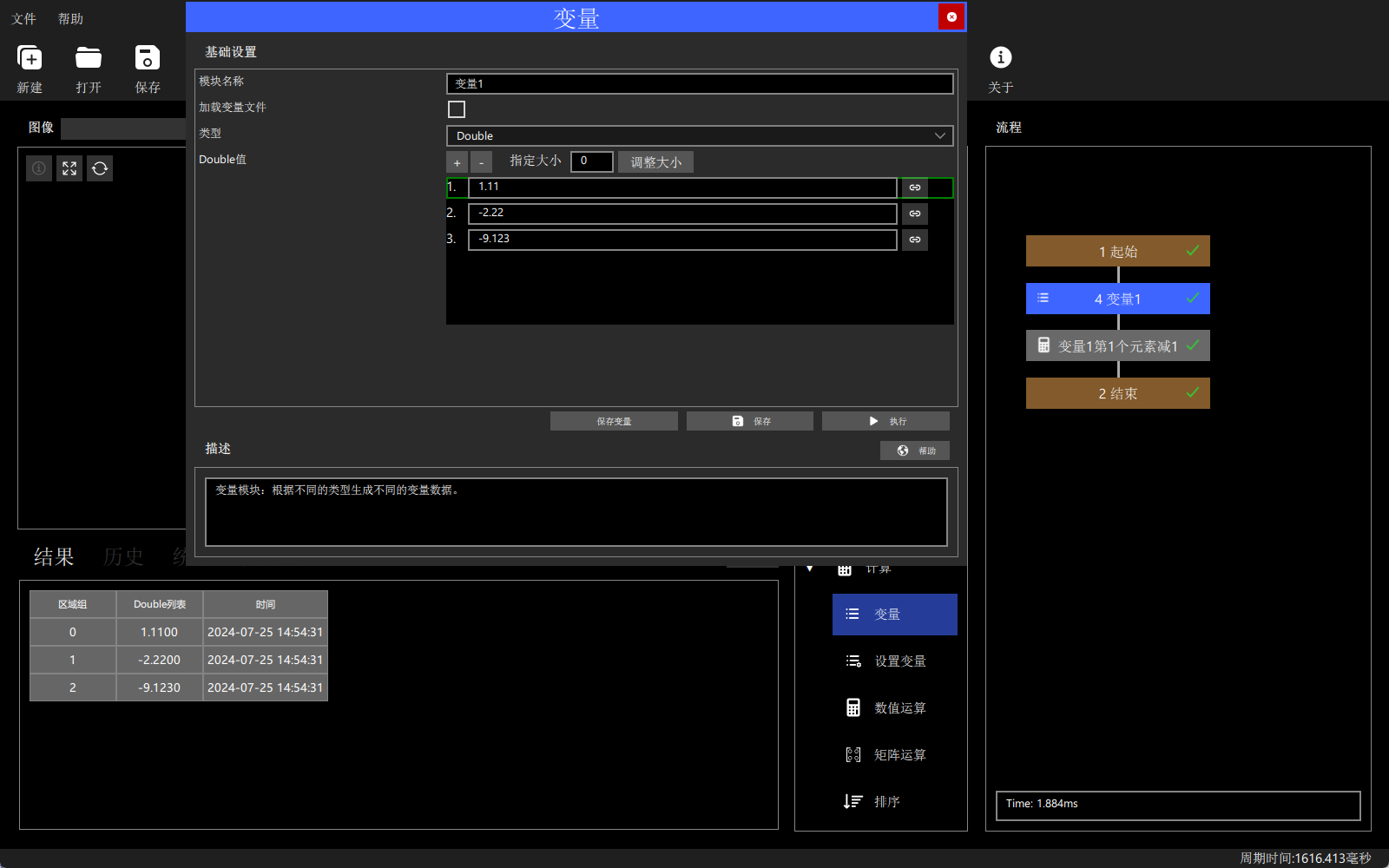The height and width of the screenshot is (868, 1389).
Task: Click the 保存 (Save) disk icon in toolbar
Action: 148,58
